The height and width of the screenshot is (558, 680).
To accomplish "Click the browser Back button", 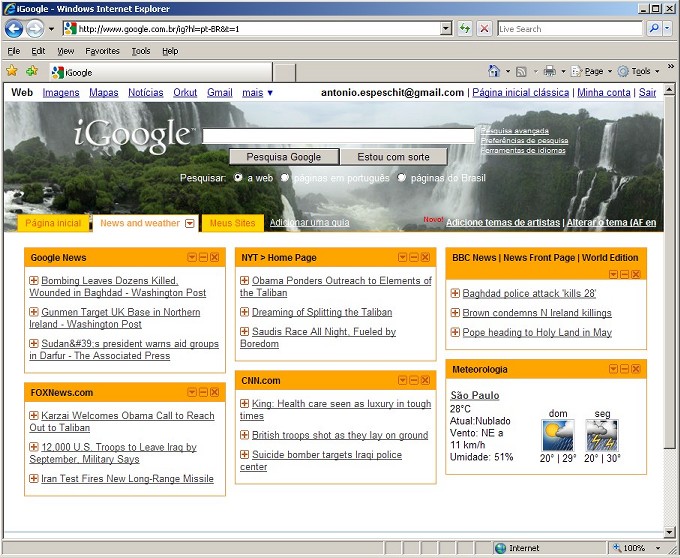I will 14,29.
